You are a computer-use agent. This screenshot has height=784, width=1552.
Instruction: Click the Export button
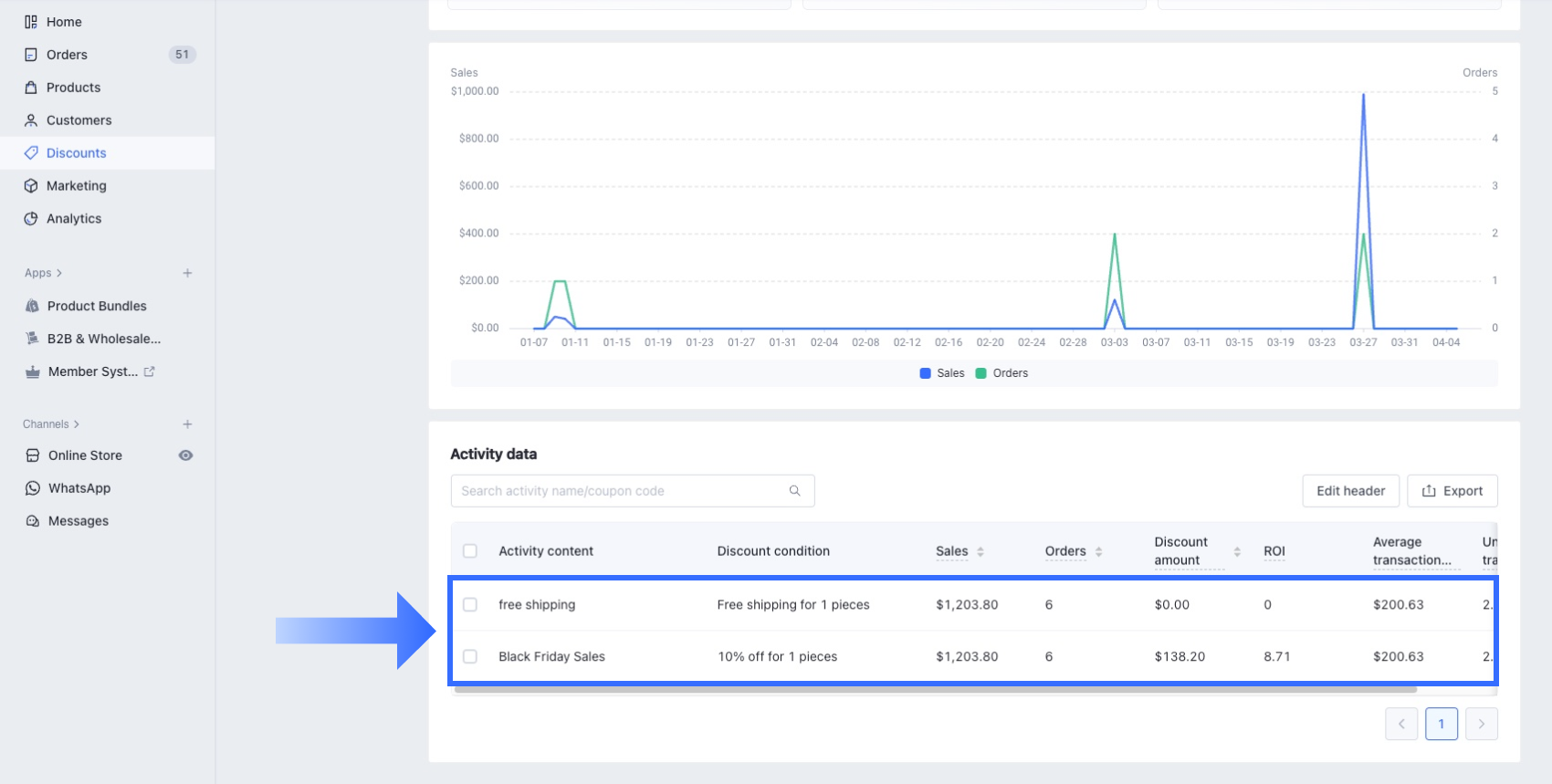1452,491
